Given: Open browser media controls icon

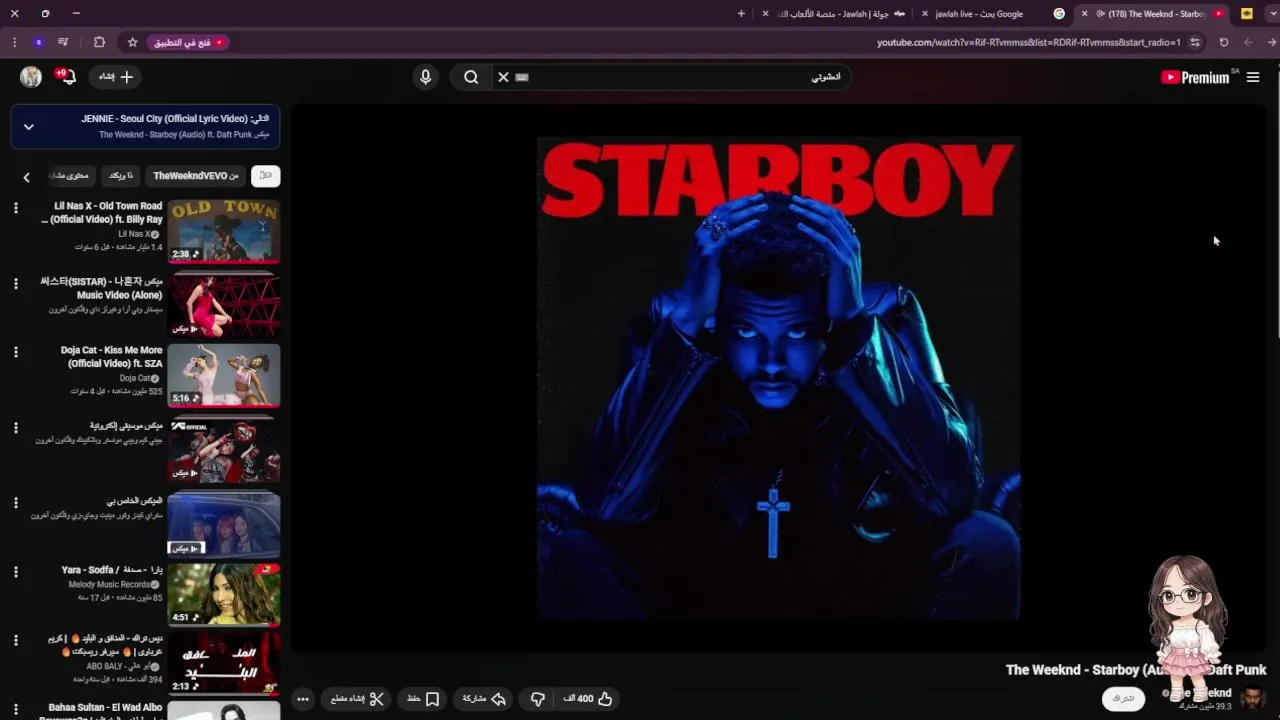Looking at the screenshot, I should pos(63,42).
